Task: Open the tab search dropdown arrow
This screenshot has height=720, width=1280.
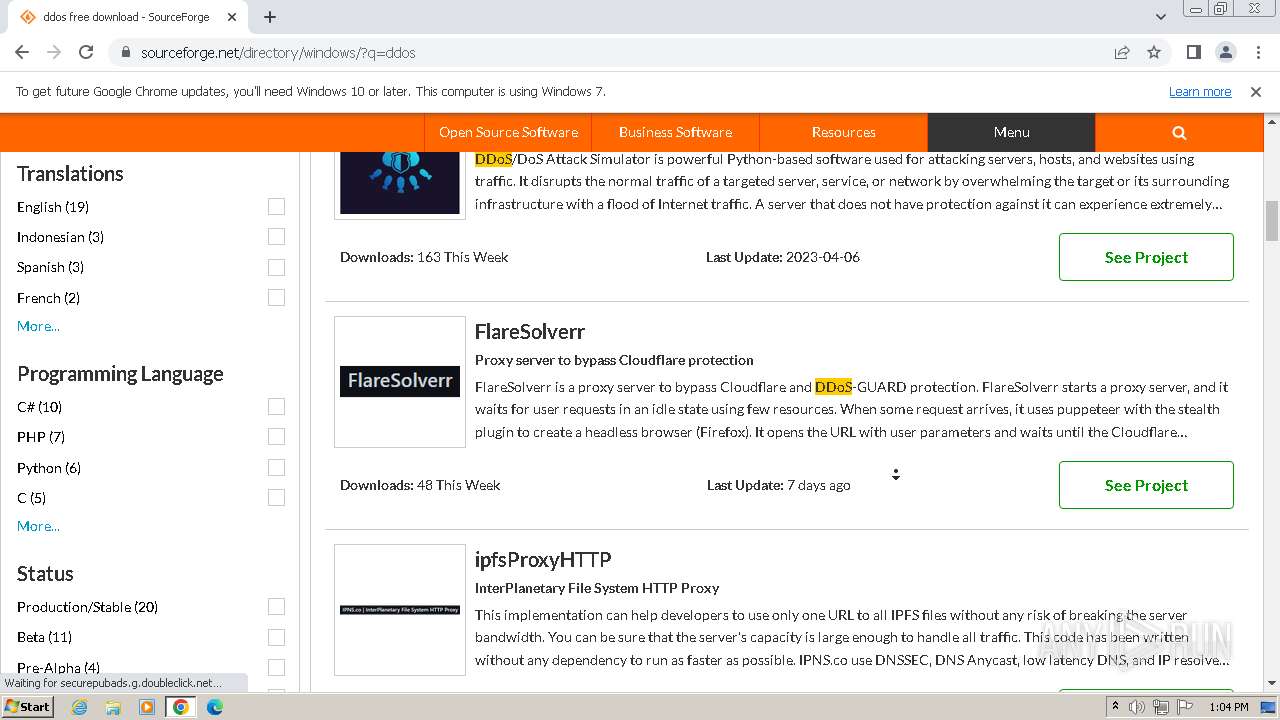Action: 1161,17
